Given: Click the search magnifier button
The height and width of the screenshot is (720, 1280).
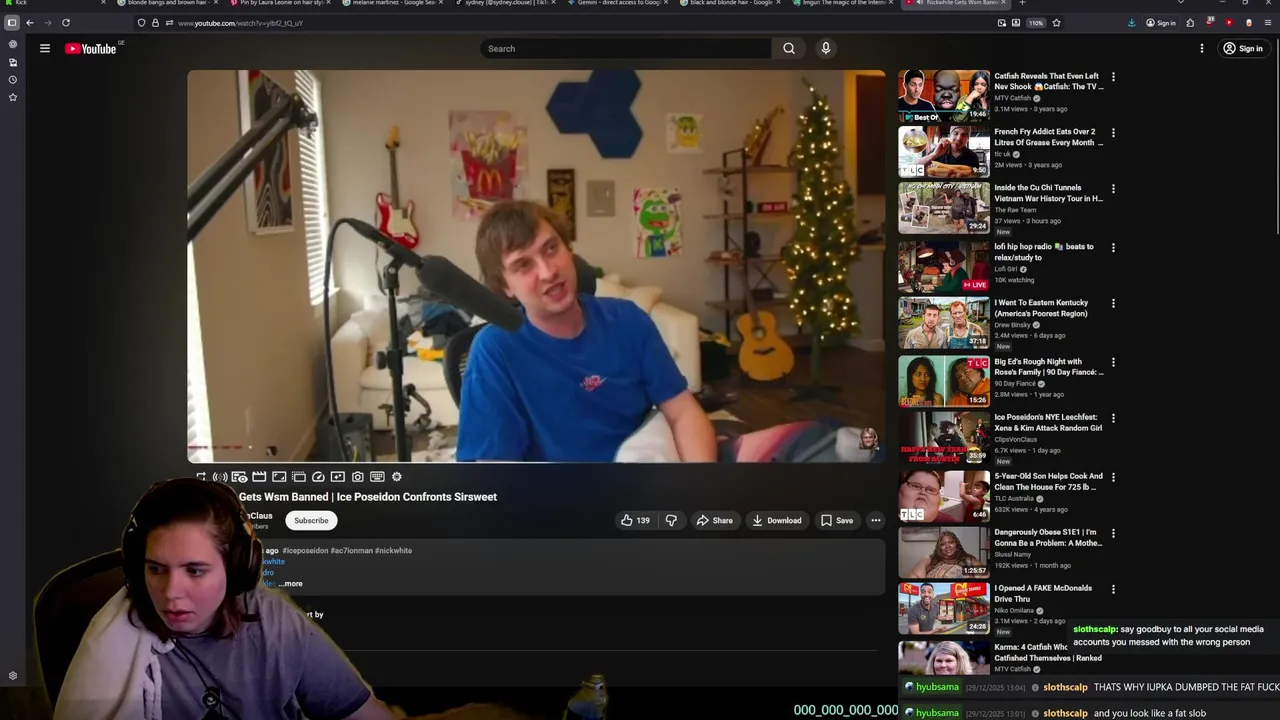Looking at the screenshot, I should point(789,48).
